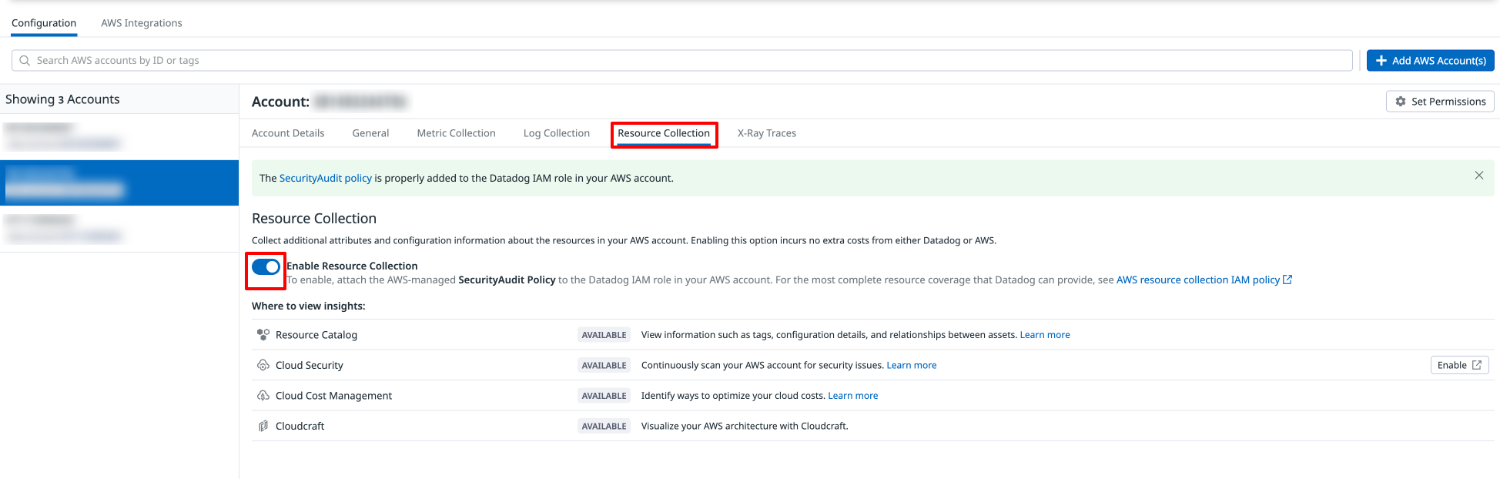
Task: Click Learn more for Cloud Security
Action: 912,365
